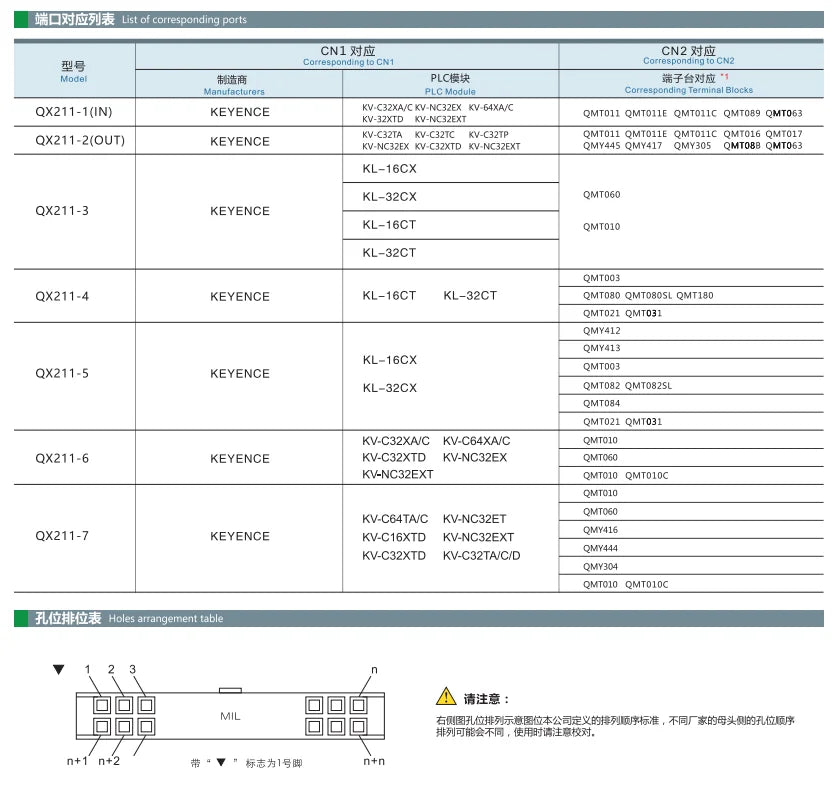
Task: Click the PLC Module column header
Action: click(450, 84)
